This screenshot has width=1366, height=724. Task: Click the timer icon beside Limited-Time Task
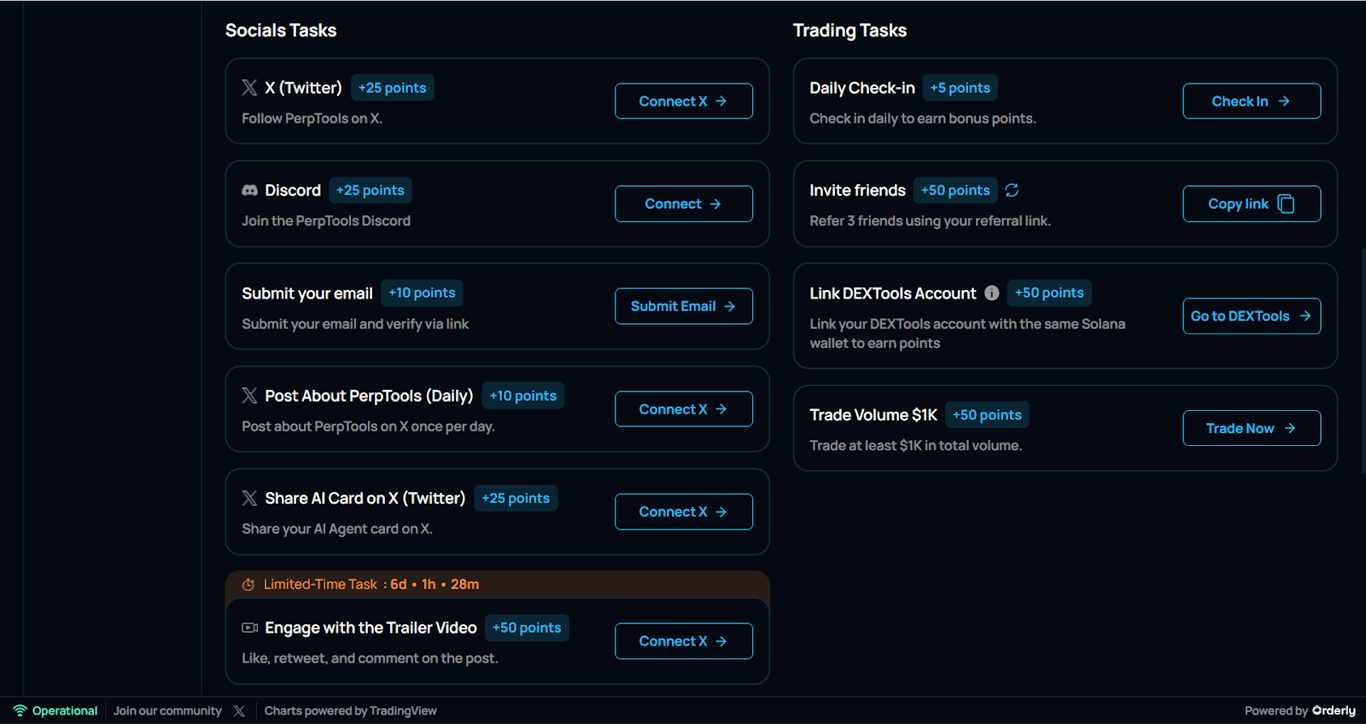pos(249,584)
